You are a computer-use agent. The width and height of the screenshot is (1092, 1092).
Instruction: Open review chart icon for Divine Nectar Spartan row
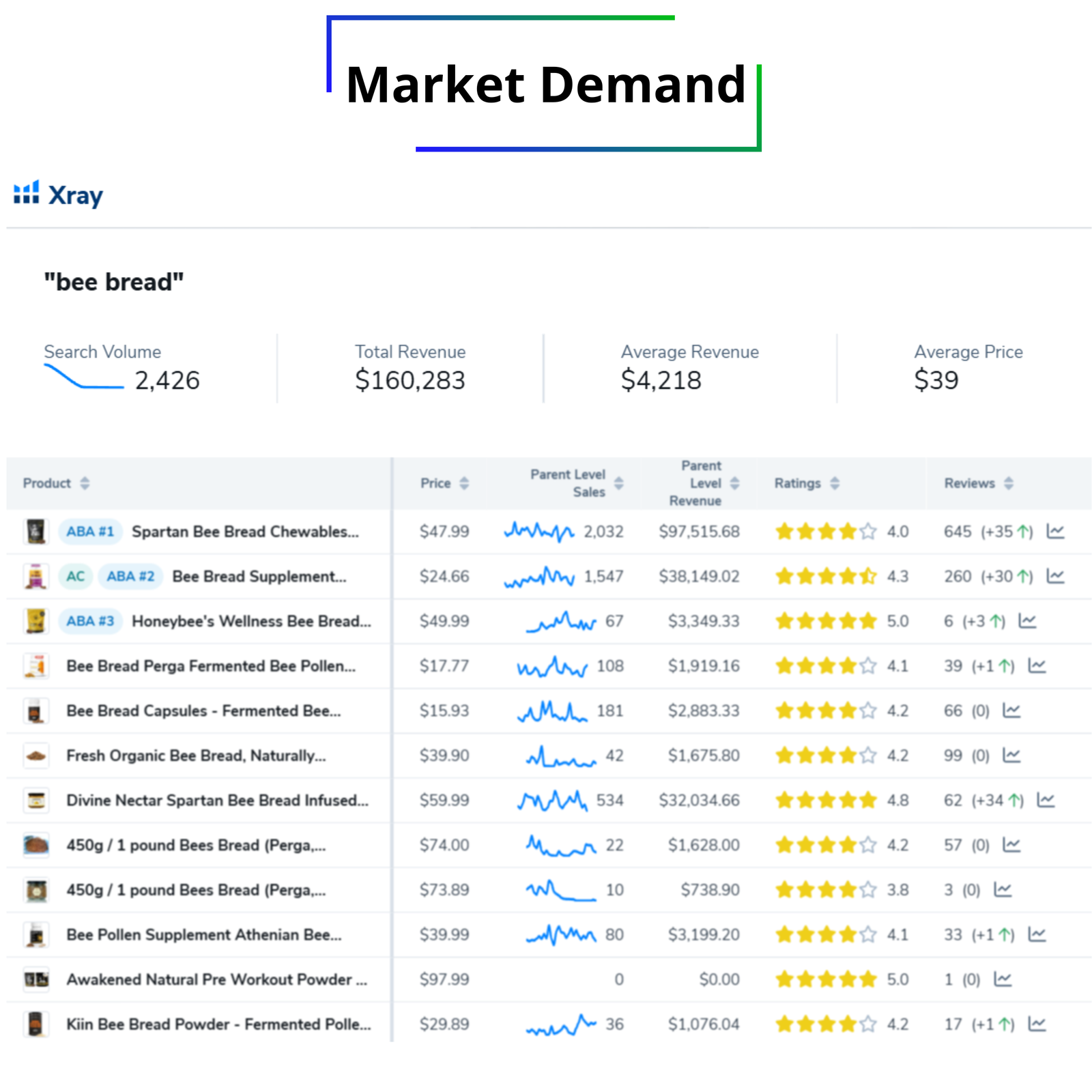coord(1046,800)
